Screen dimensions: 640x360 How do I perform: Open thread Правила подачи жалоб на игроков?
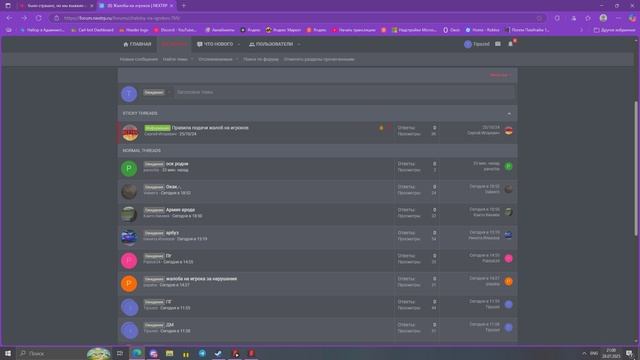(x=210, y=128)
